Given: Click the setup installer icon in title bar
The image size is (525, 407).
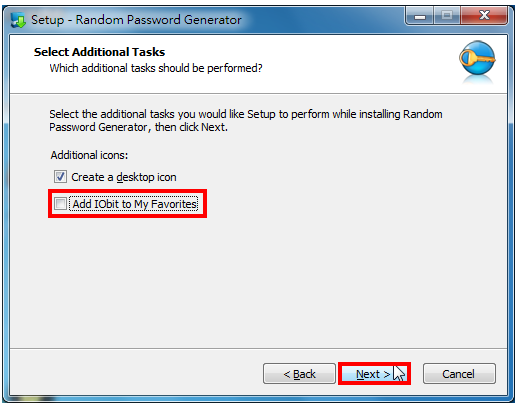Looking at the screenshot, I should click(x=18, y=20).
